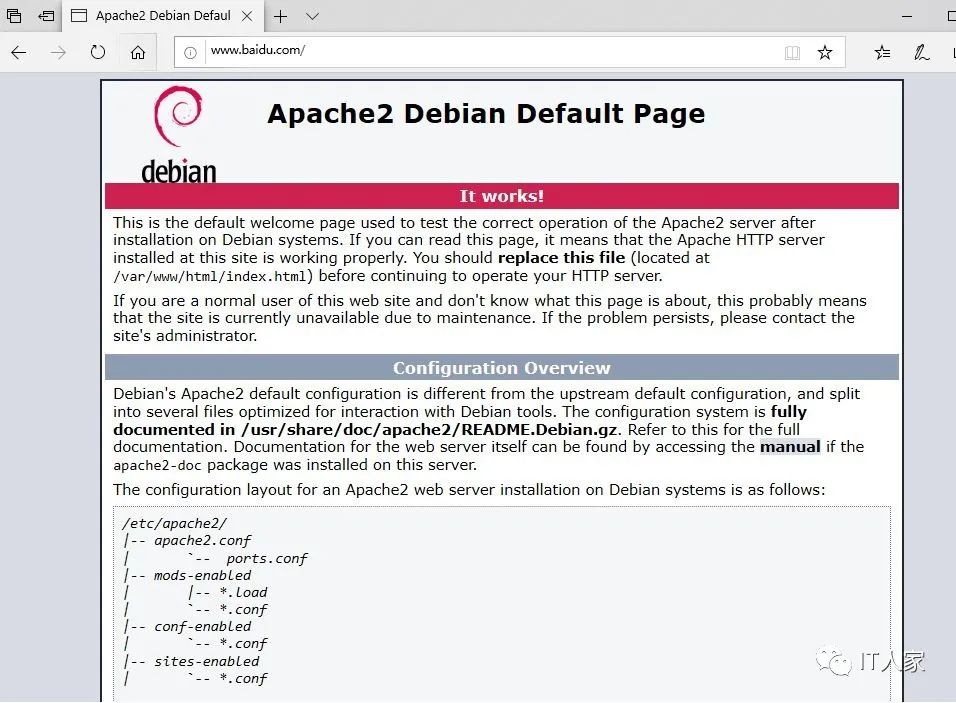The height and width of the screenshot is (703, 956).
Task: Click the browser Back arrow
Action: [19, 52]
